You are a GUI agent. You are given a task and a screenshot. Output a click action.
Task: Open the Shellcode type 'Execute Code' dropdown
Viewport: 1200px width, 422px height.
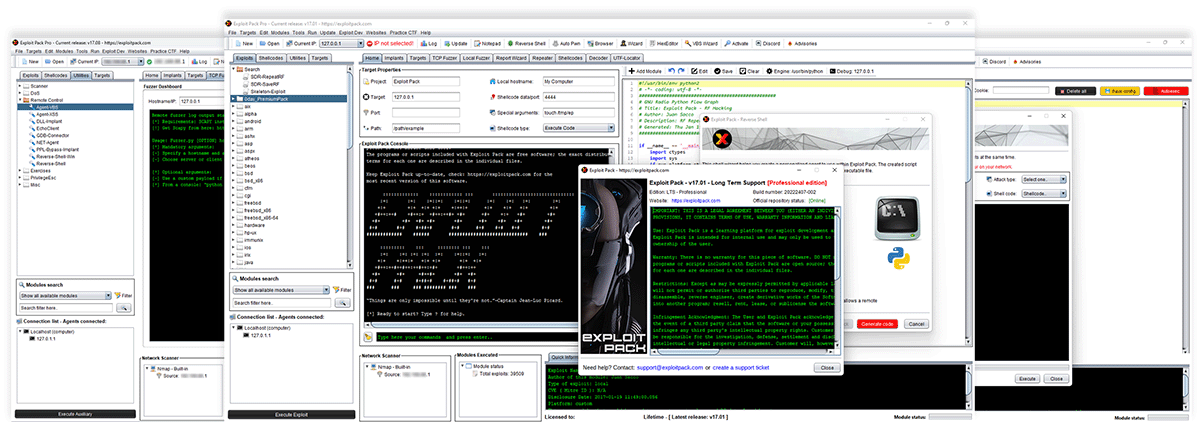577,129
